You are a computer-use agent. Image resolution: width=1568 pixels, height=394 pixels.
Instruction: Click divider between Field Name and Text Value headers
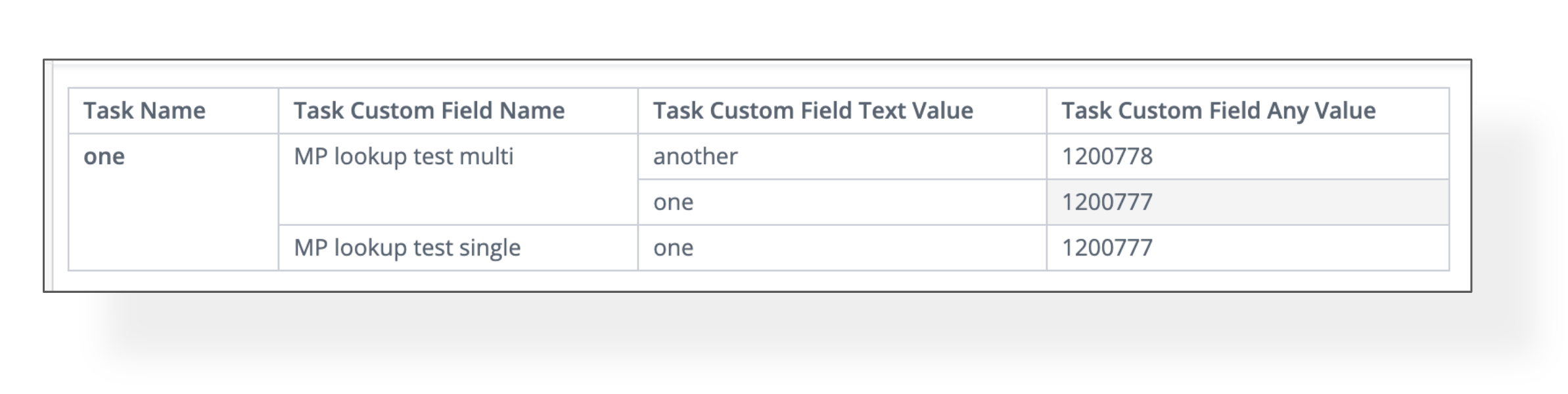[637, 110]
